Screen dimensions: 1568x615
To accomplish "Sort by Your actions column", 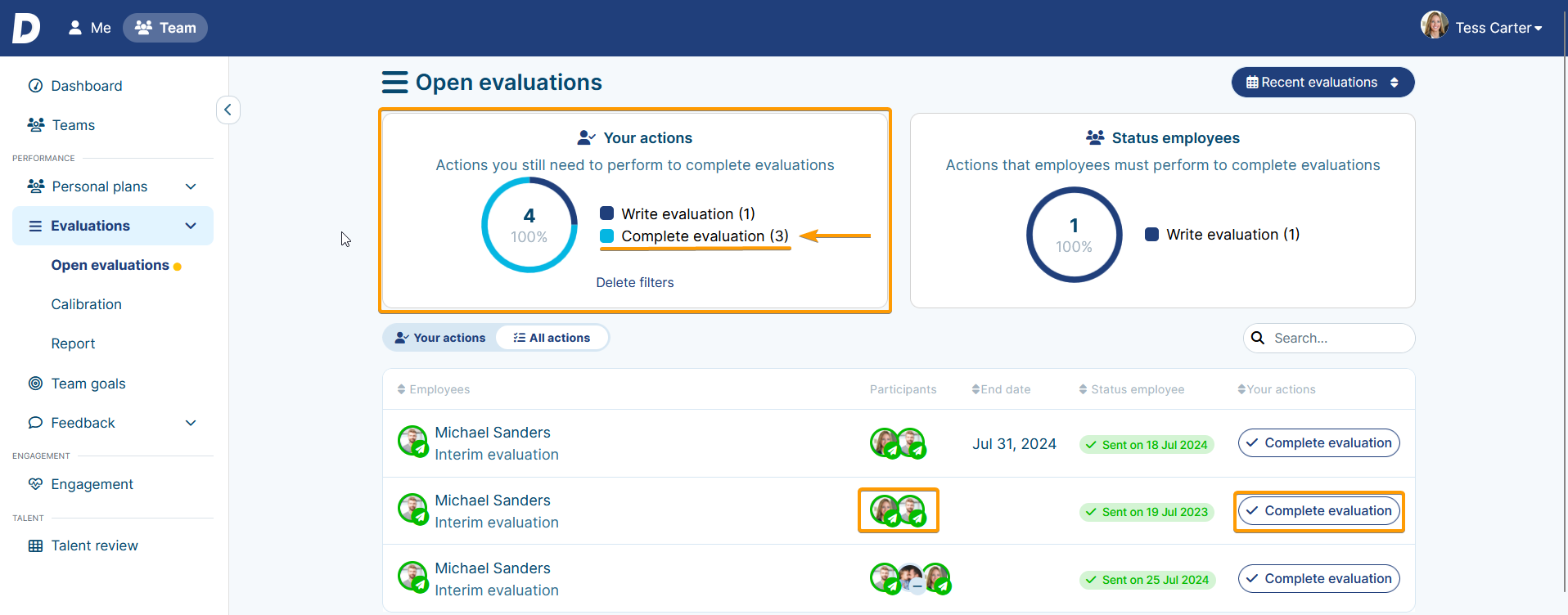I will pyautogui.click(x=1241, y=389).
